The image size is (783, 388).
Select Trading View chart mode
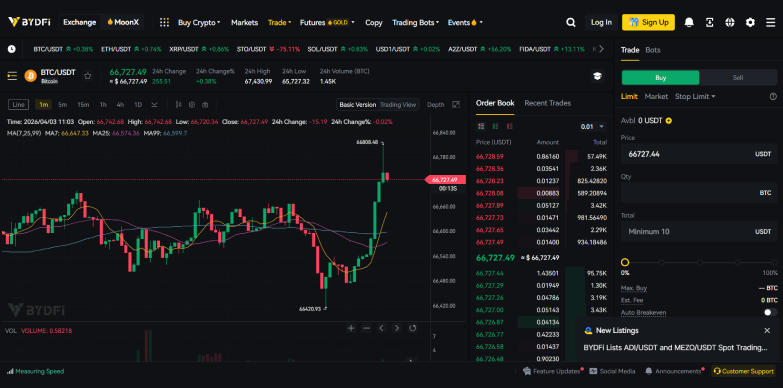pyautogui.click(x=398, y=104)
